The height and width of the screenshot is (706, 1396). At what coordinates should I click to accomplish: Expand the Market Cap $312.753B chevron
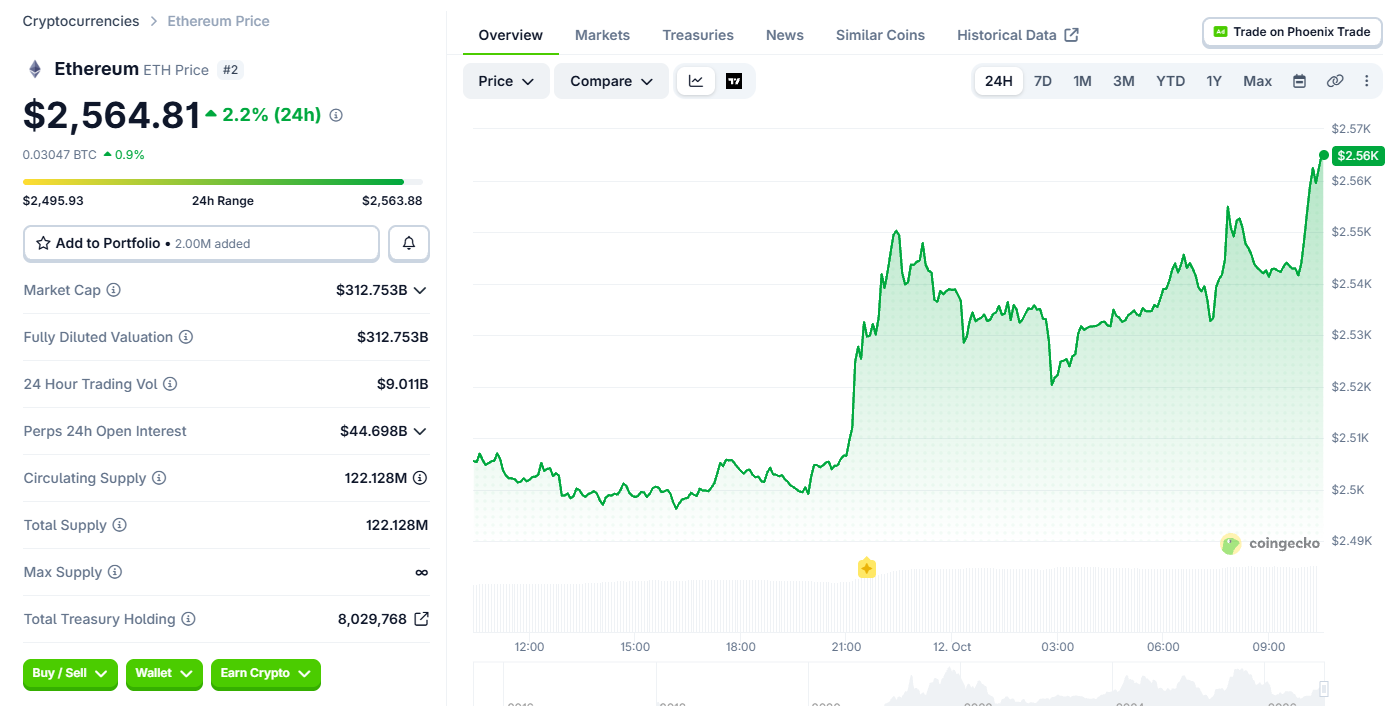tap(420, 290)
